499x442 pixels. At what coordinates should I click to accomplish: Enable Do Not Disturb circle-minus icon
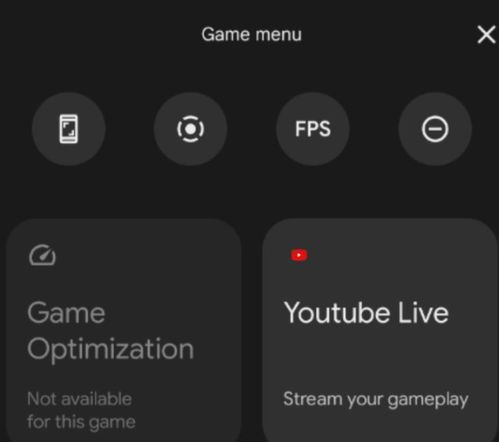click(435, 129)
